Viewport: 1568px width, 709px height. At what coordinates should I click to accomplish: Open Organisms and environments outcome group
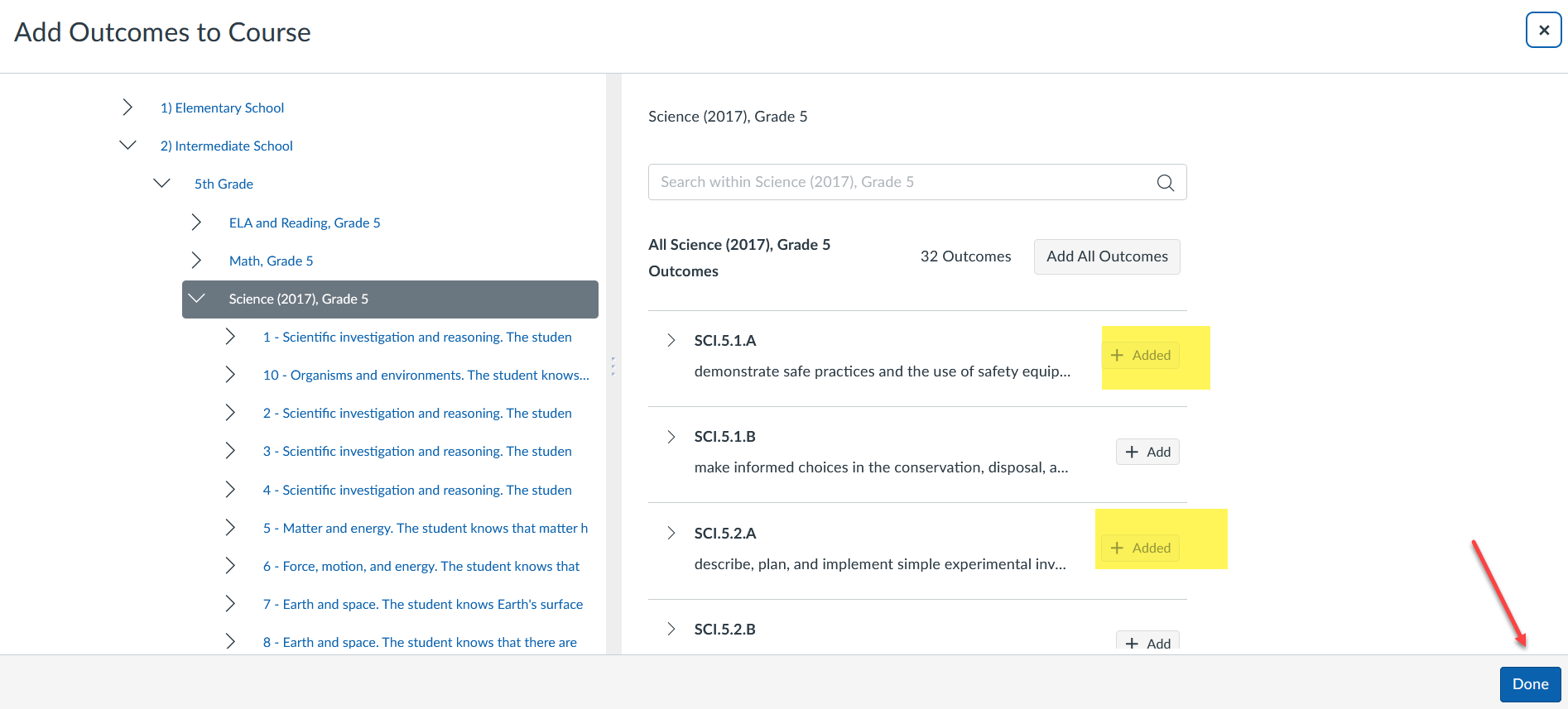pos(426,376)
